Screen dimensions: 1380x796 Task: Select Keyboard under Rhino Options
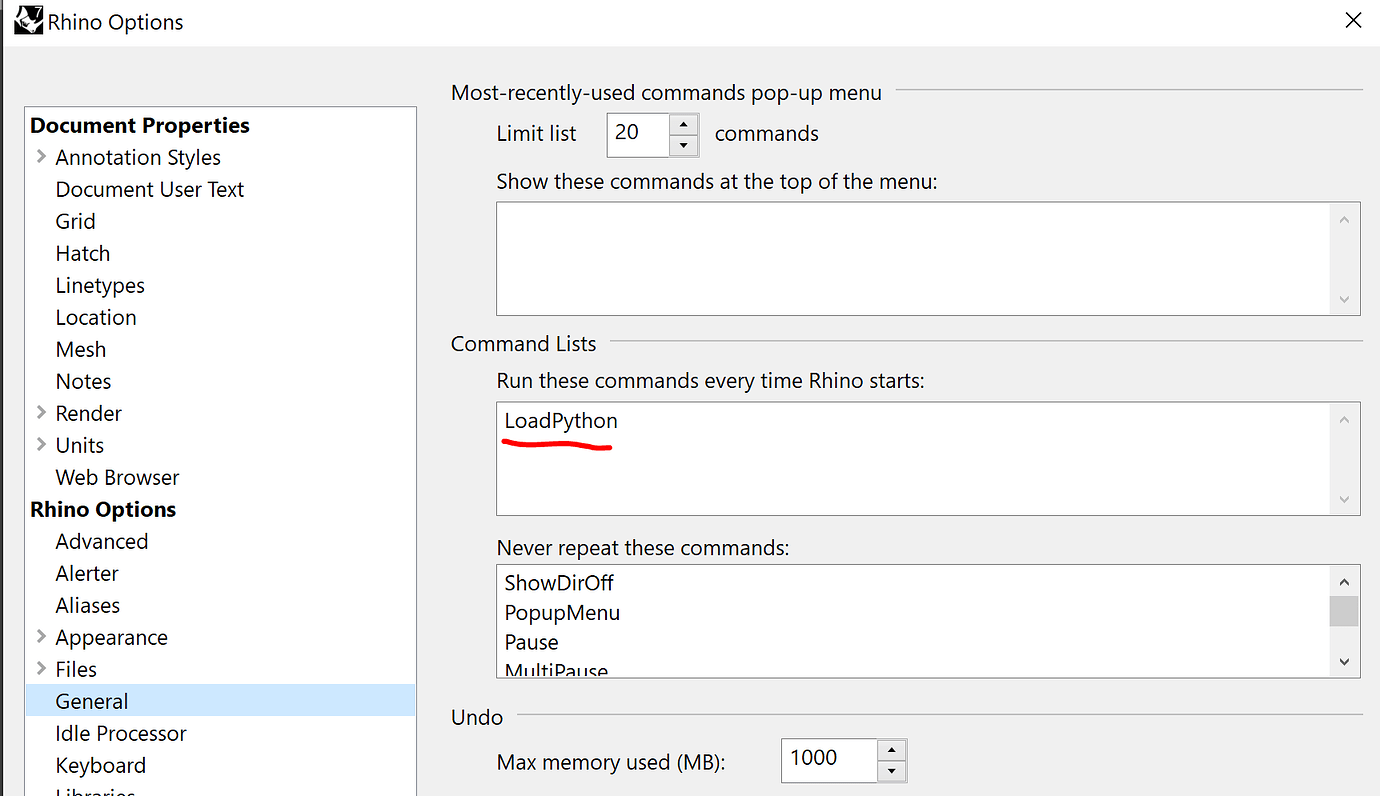click(100, 765)
